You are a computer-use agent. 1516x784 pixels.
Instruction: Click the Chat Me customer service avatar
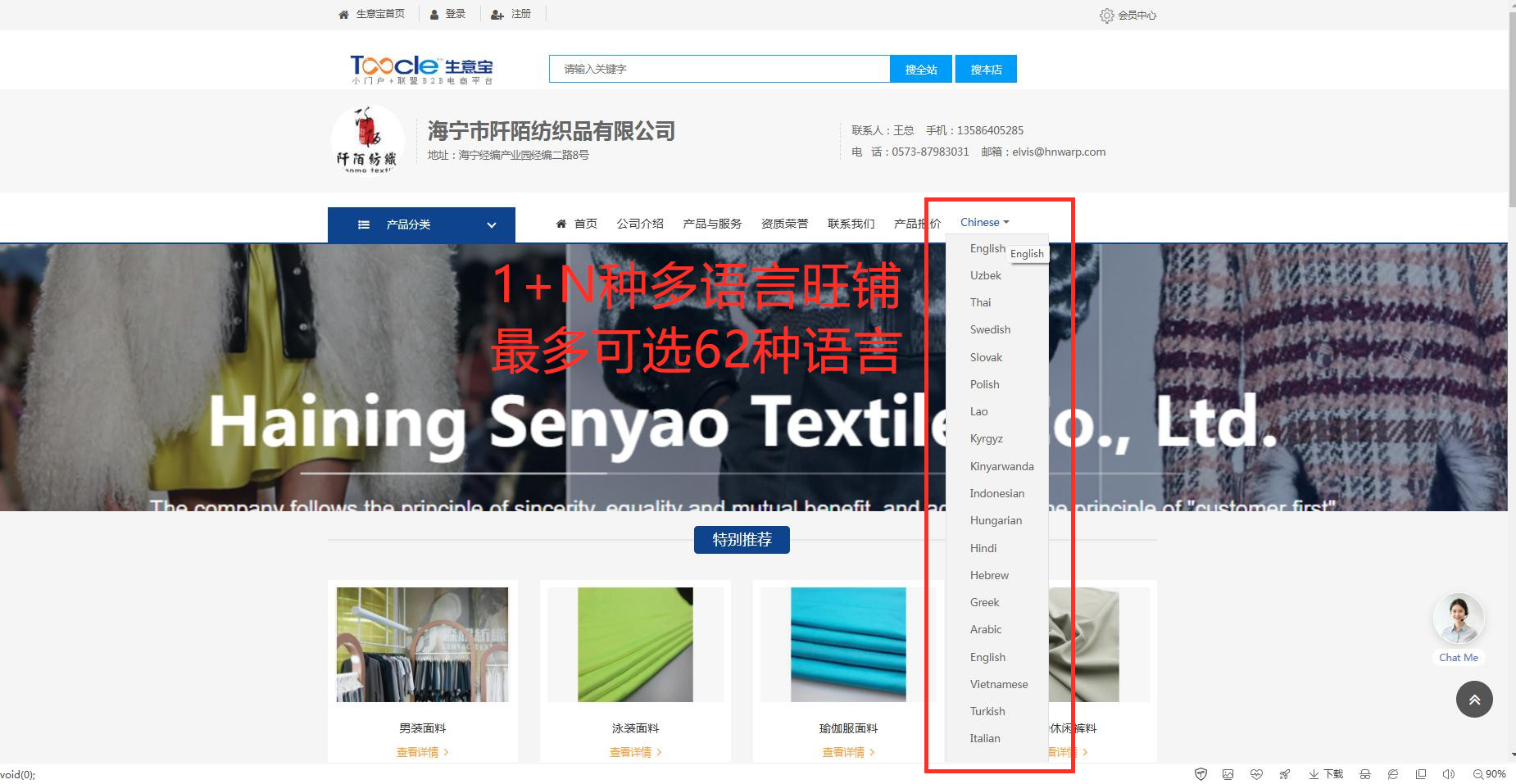pyautogui.click(x=1459, y=619)
